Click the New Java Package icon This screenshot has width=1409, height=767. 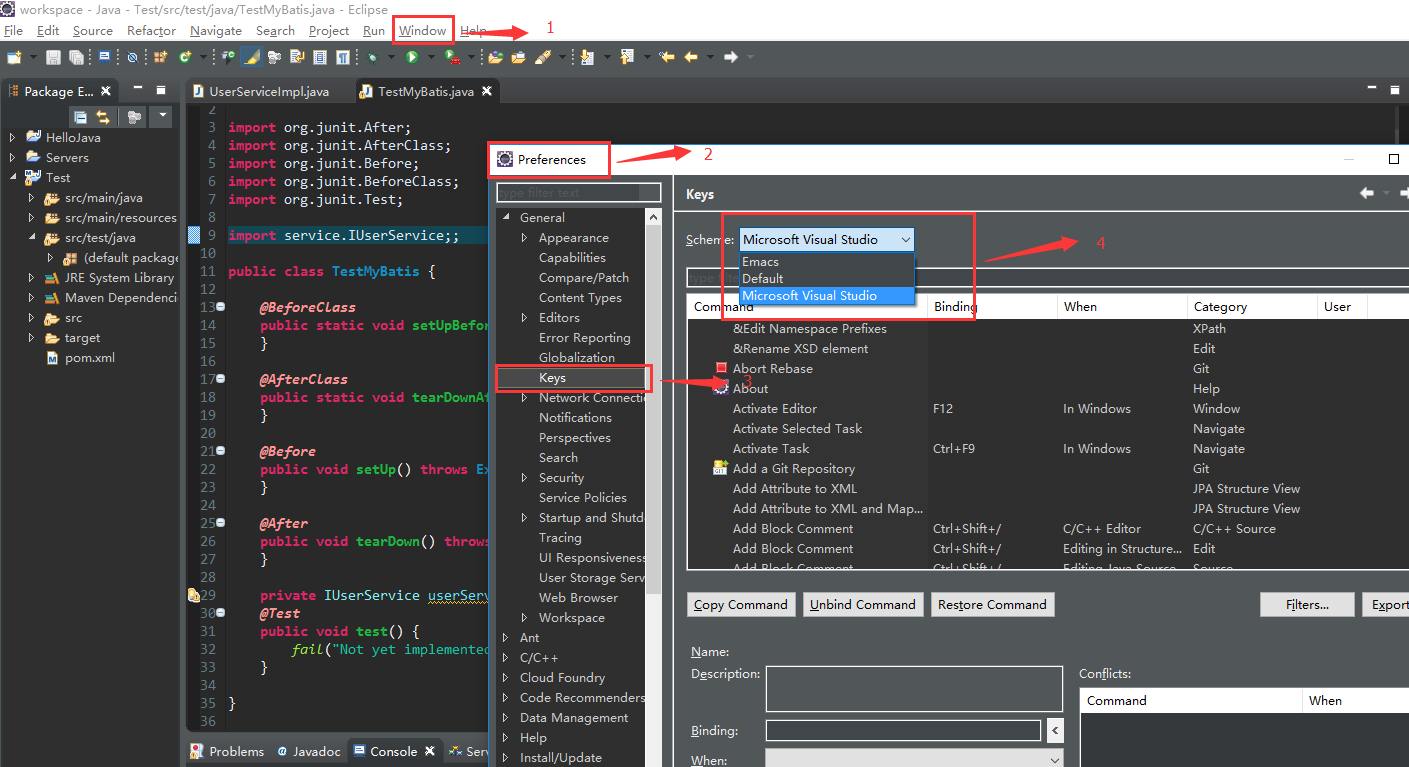point(160,57)
